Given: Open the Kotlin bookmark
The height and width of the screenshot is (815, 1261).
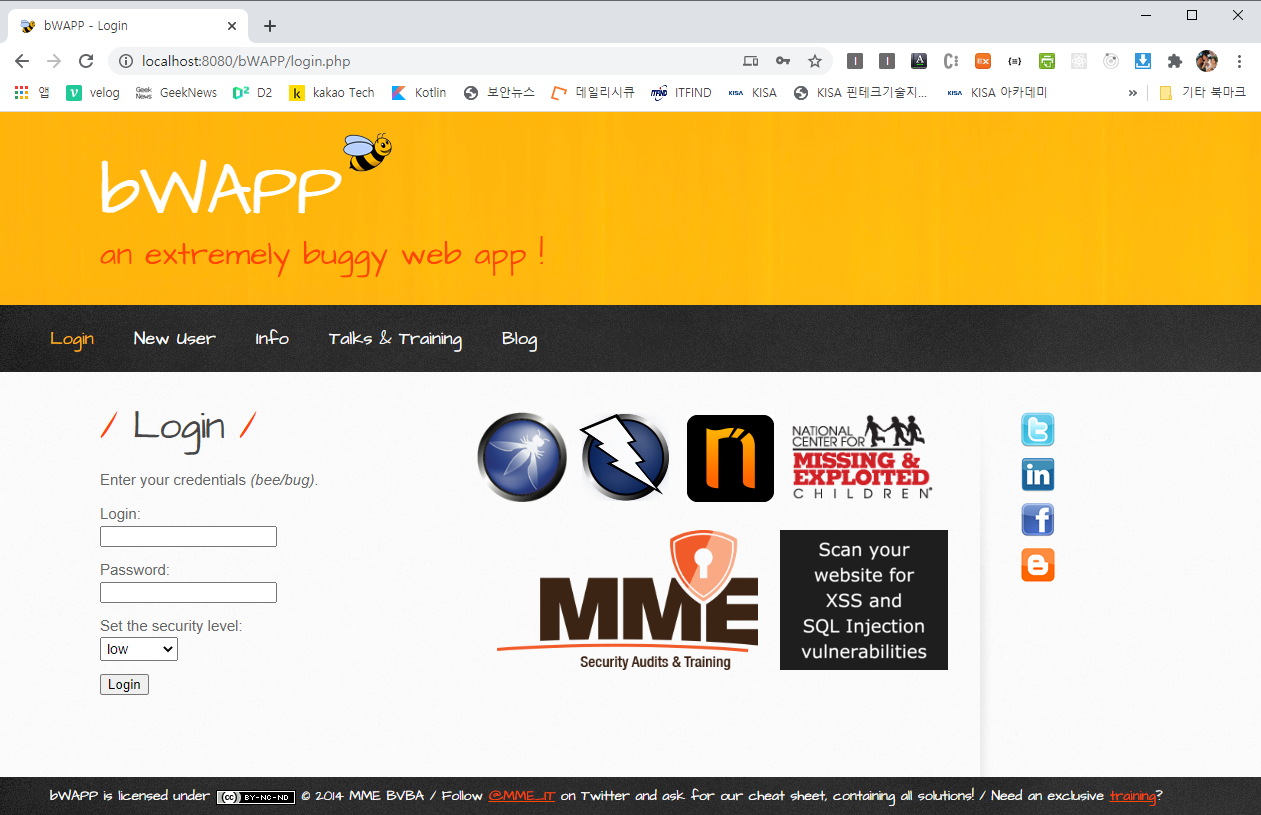Looking at the screenshot, I should (419, 92).
